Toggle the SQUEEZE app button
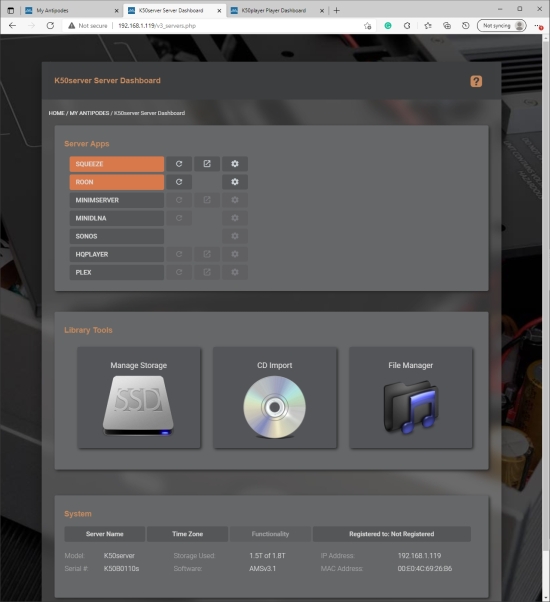The image size is (550, 602). 117,164
